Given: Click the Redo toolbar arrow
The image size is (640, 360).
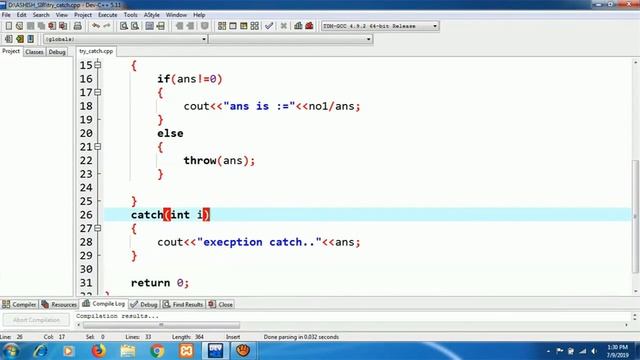Looking at the screenshot, I should [107, 26].
